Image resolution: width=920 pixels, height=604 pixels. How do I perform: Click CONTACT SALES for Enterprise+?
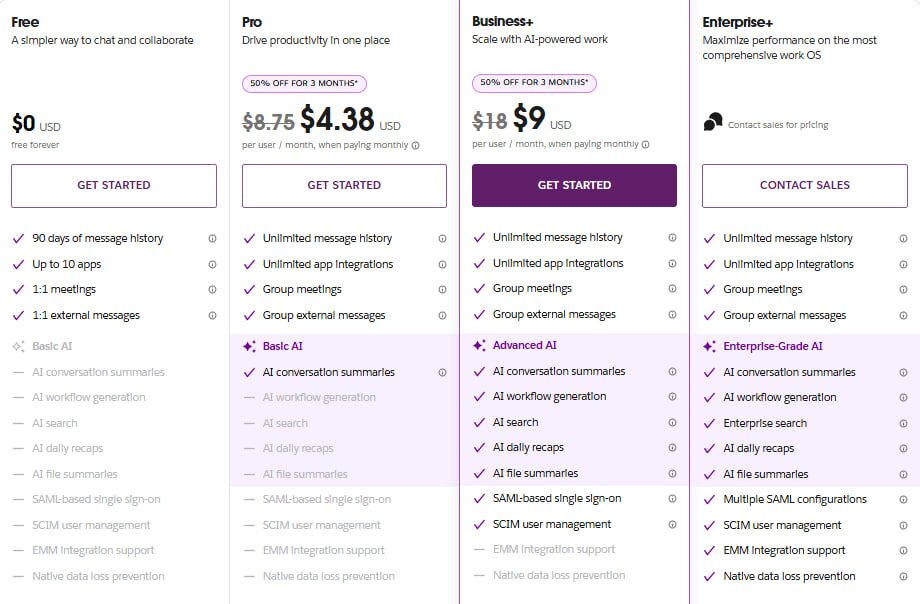(804, 186)
